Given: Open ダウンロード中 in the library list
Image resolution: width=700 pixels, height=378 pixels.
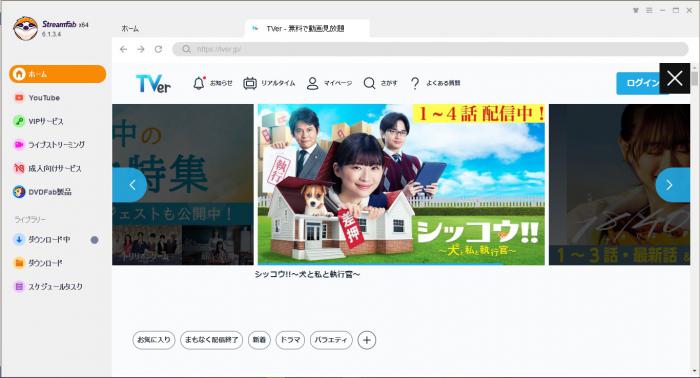Looking at the screenshot, I should [x=42, y=240].
